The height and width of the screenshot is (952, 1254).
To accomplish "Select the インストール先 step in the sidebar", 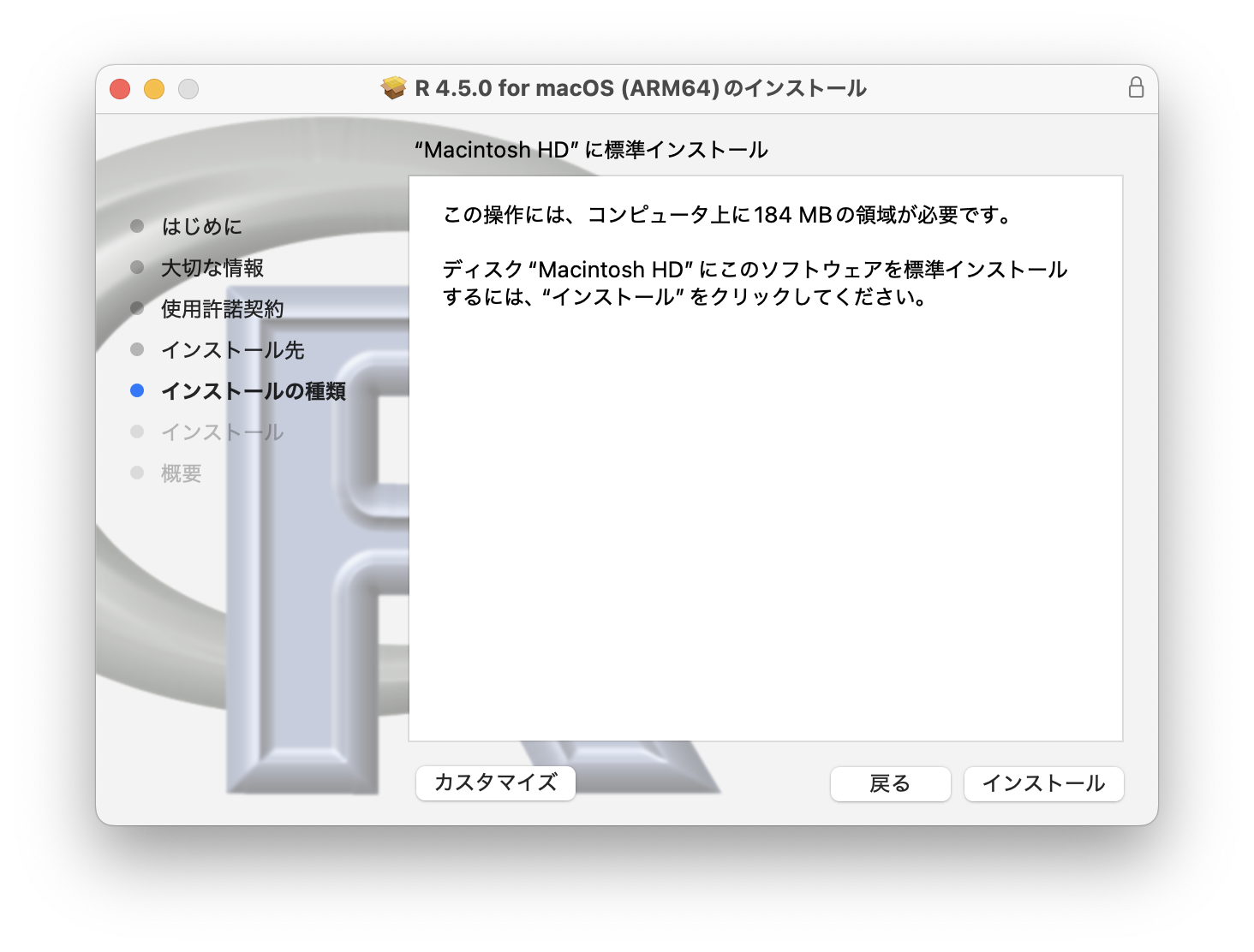I will point(233,349).
